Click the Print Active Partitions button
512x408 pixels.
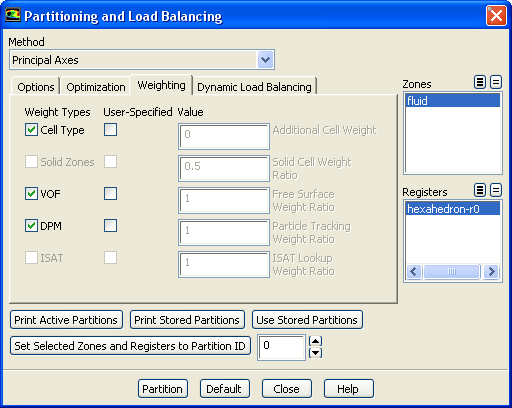click(x=66, y=320)
